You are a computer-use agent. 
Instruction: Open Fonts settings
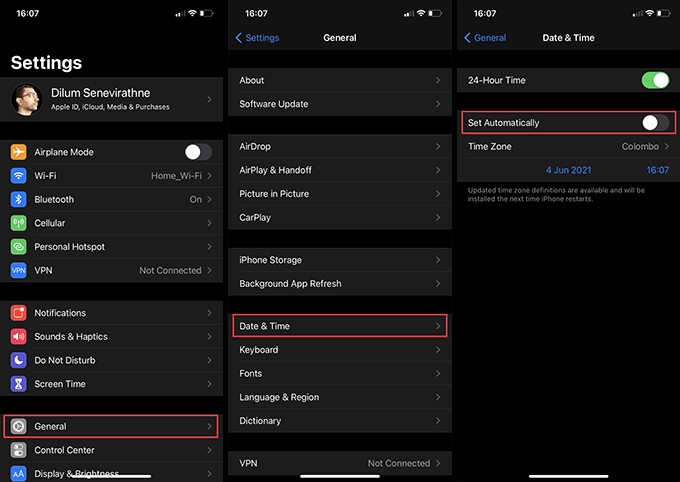[340, 374]
